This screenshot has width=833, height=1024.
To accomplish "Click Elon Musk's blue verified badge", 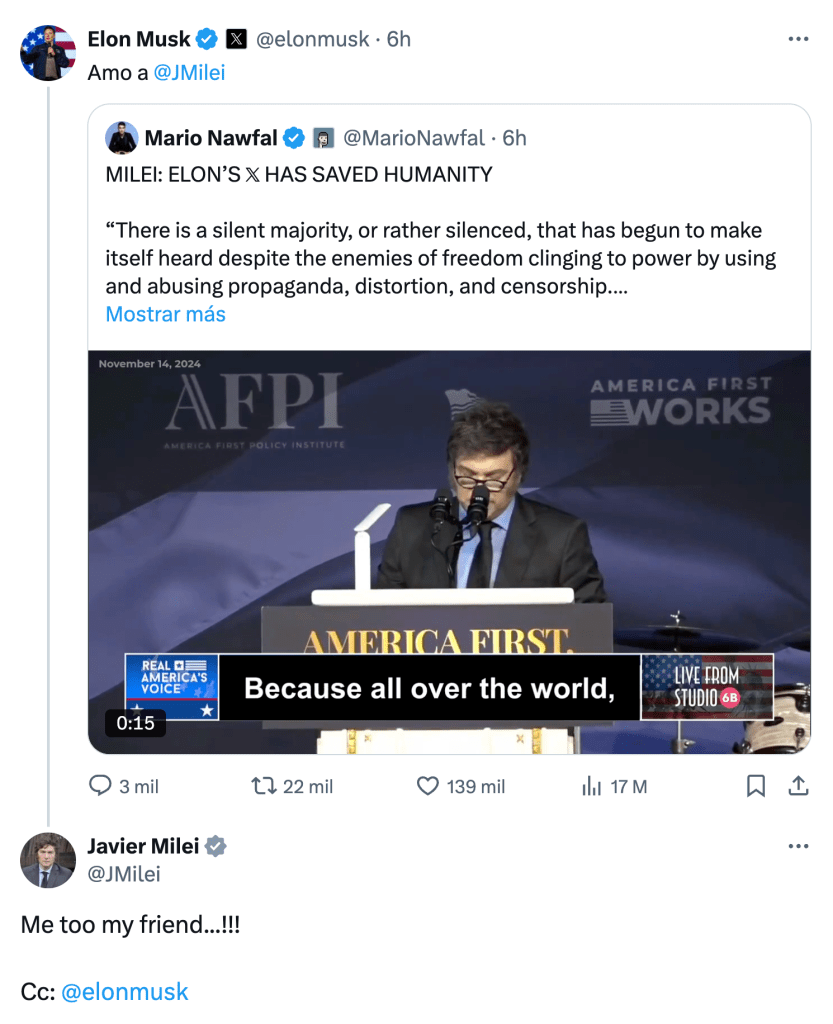I will (207, 39).
